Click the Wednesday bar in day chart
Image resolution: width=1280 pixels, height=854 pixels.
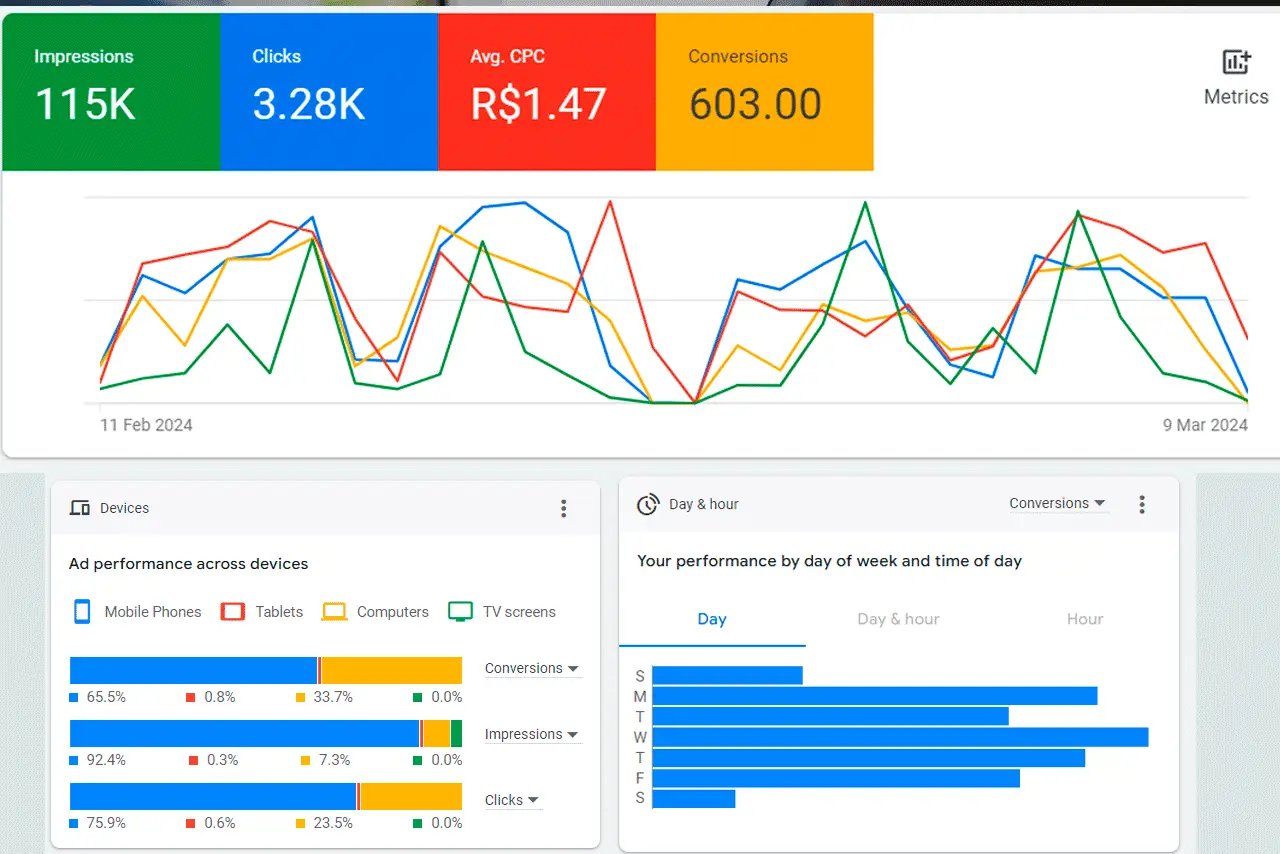click(x=900, y=737)
